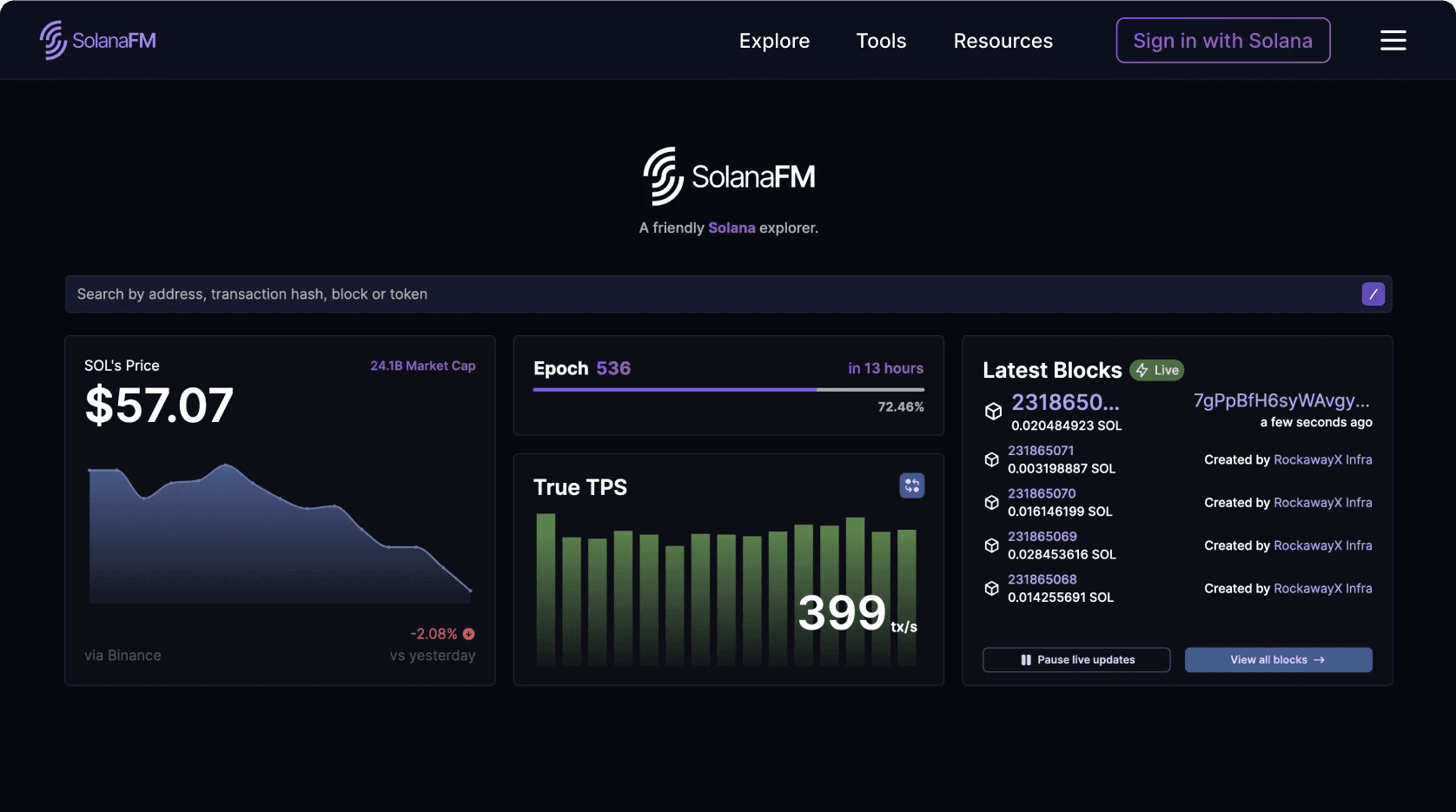This screenshot has height=812, width=1456.
Task: Click the cube icon beside block 231865069
Action: 991,545
